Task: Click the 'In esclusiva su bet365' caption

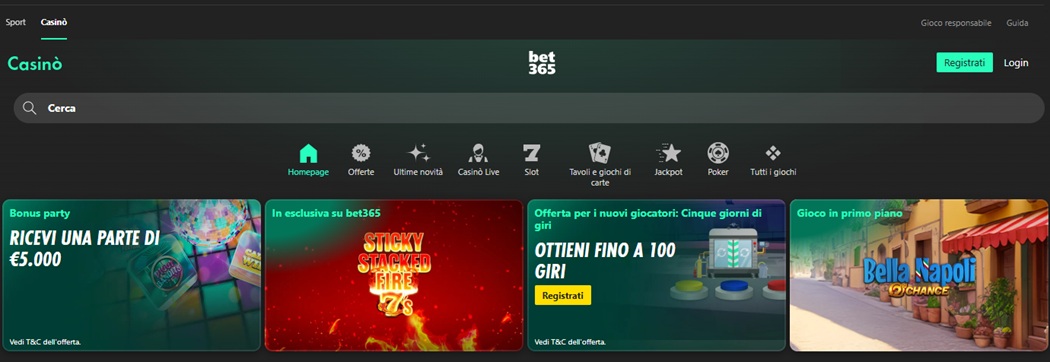Action: [x=326, y=213]
